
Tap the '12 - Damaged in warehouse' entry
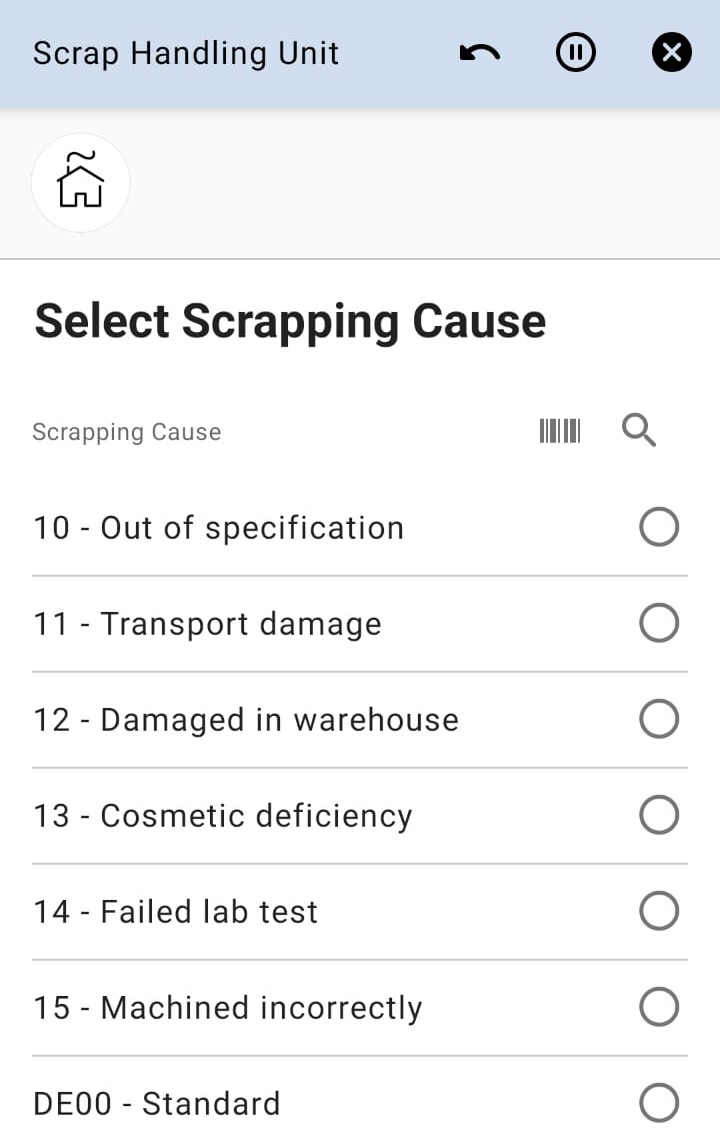[246, 720]
